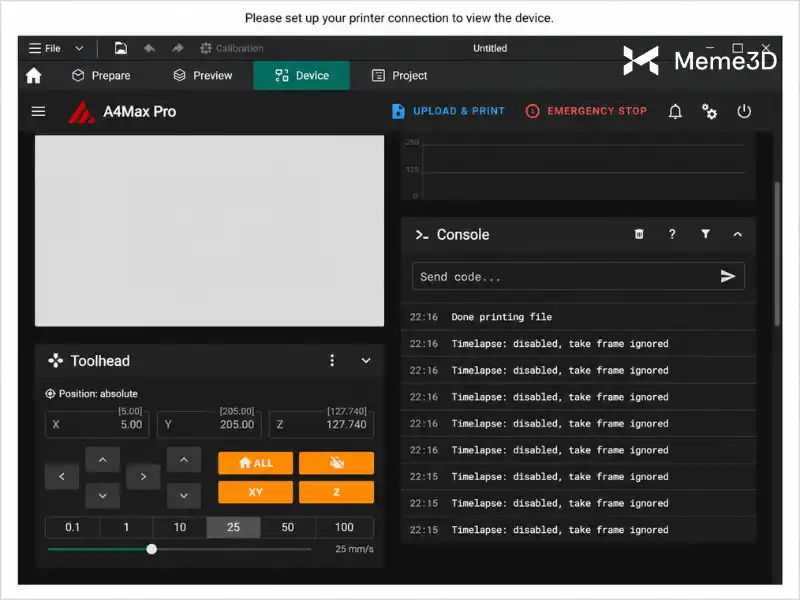Click the save project icon
The width and height of the screenshot is (800, 600).
click(120, 48)
